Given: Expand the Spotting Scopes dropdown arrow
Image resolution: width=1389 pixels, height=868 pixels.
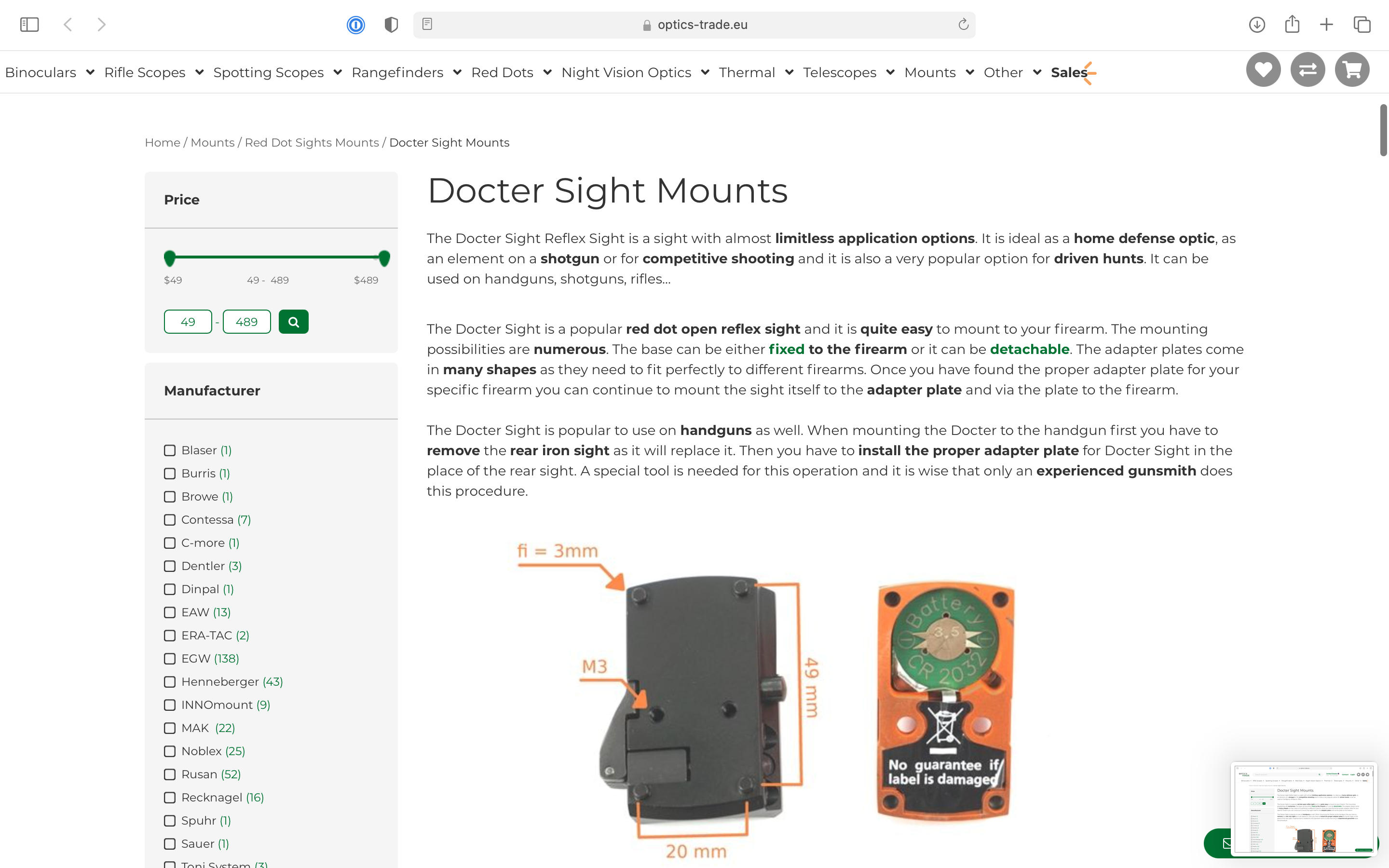Looking at the screenshot, I should pyautogui.click(x=338, y=72).
